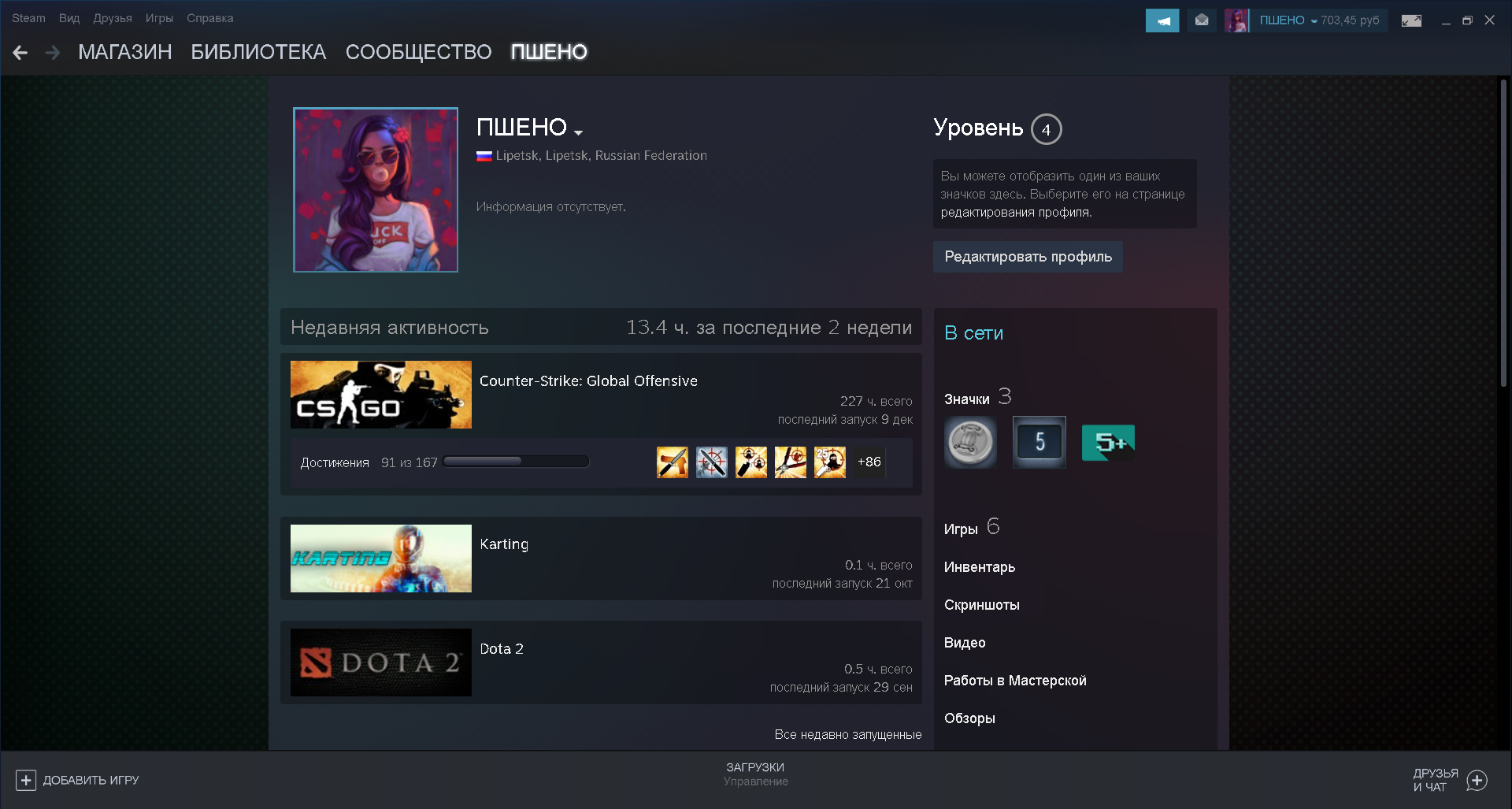Viewport: 1512px width, 809px height.
Task: Open the announcements megaphone icon
Action: pos(1162,20)
